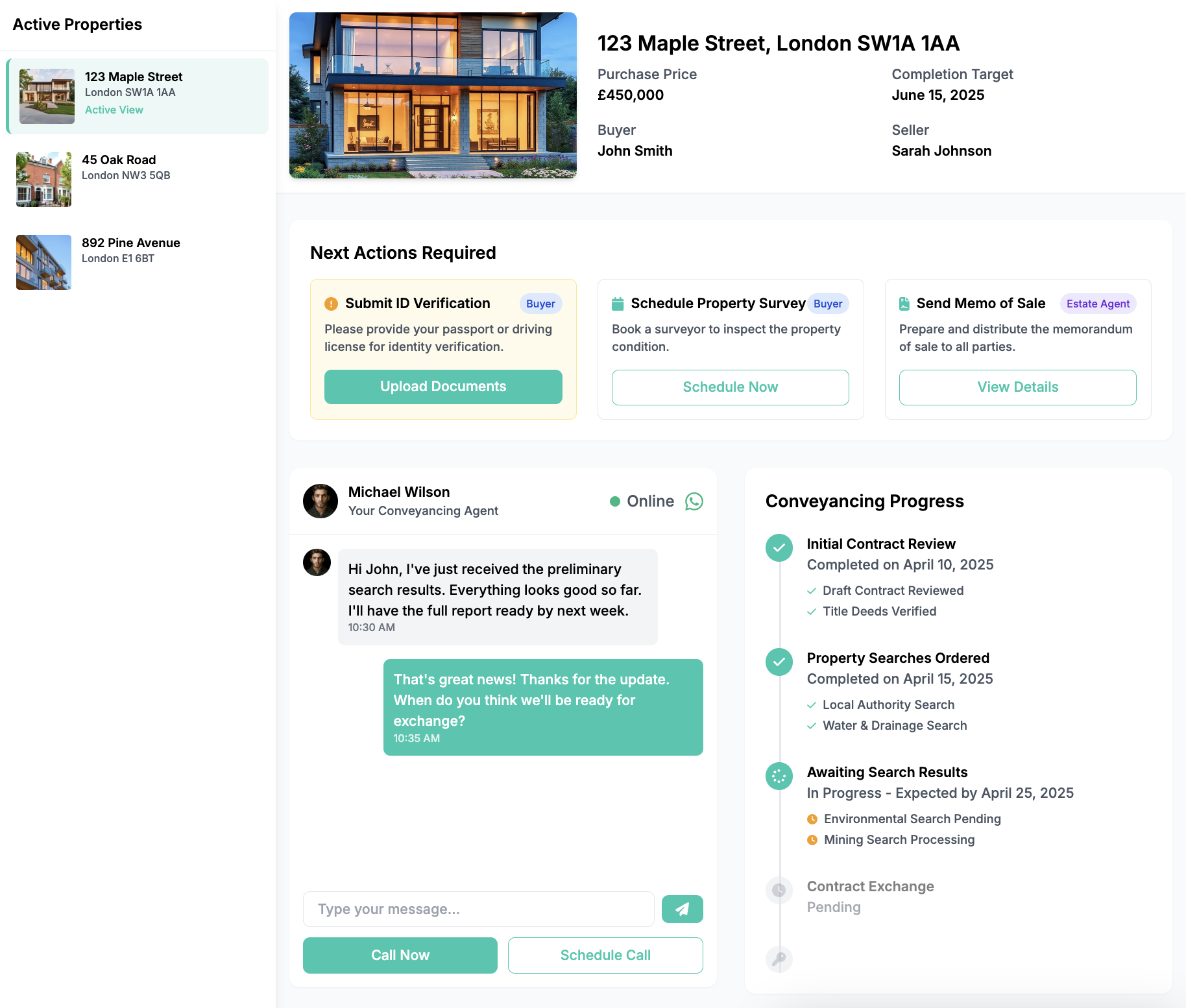Select the warning icon on Submit ID Verification
The width and height of the screenshot is (1186, 1008).
(x=332, y=303)
